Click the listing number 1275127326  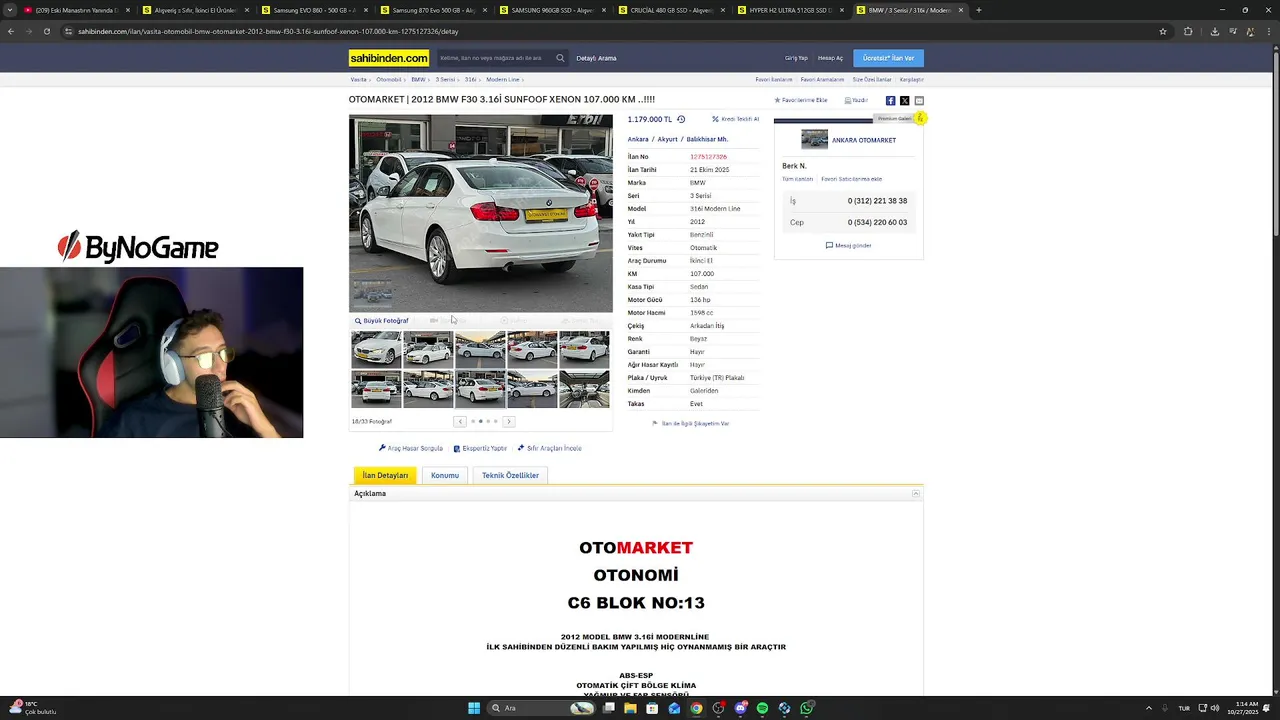coord(708,157)
